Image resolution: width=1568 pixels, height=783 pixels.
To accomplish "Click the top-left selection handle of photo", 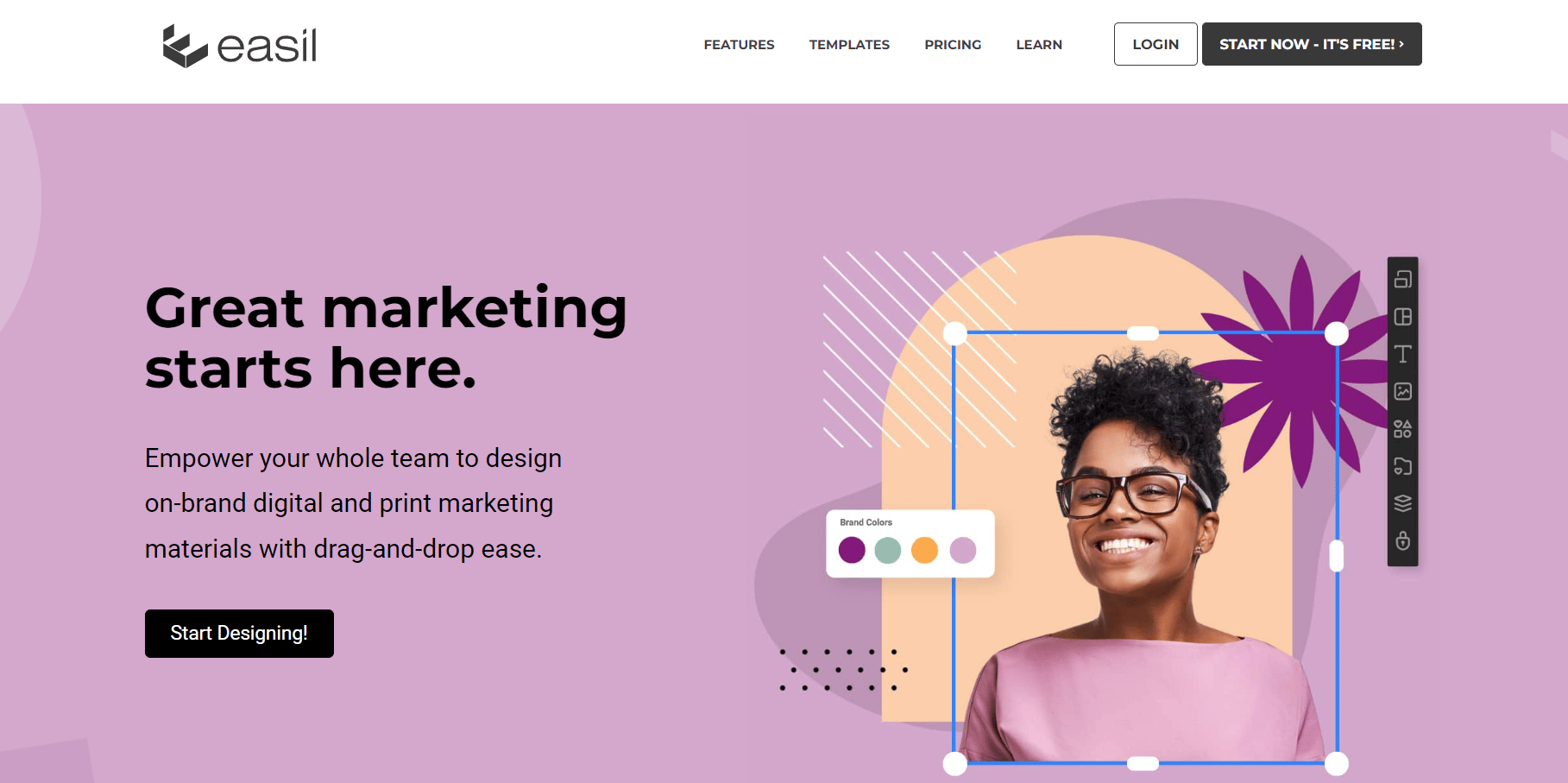I will point(954,333).
